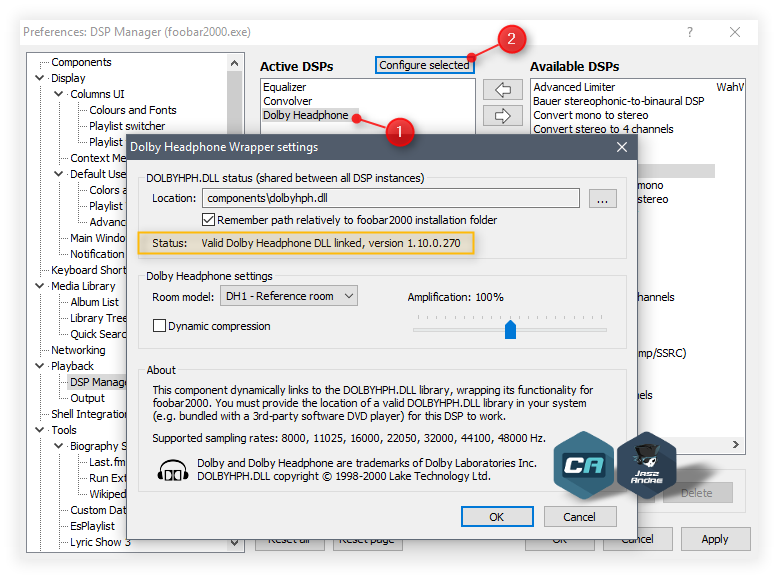The width and height of the screenshot is (778, 579).
Task: Collapse the Media Library tree node
Action: click(x=40, y=286)
